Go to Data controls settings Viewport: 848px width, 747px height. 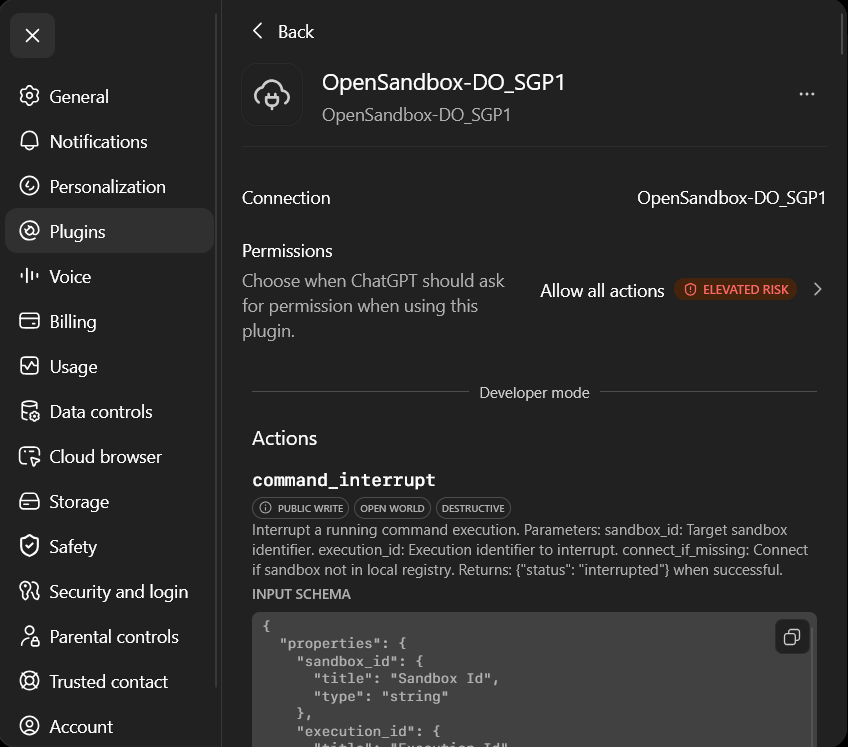coord(109,411)
